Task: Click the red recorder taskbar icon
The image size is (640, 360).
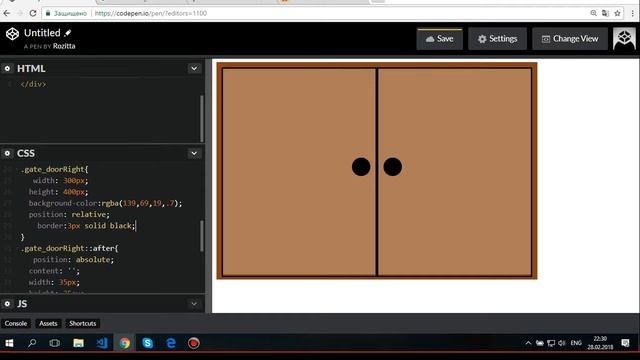Action: click(194, 343)
